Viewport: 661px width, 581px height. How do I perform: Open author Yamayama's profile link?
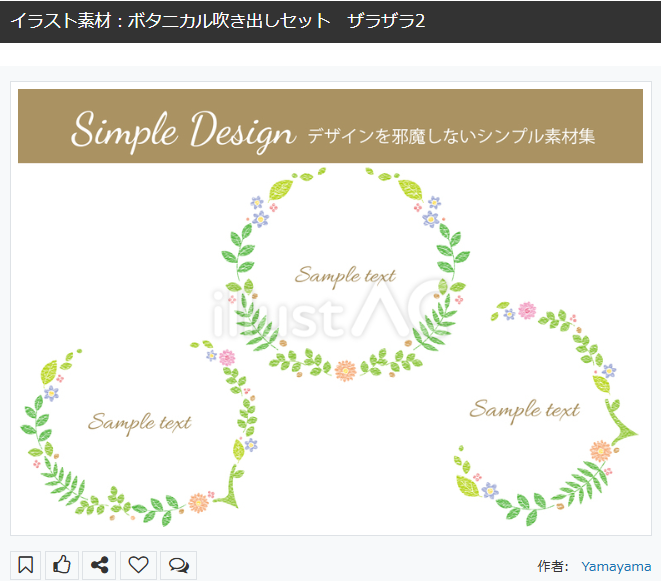616,566
